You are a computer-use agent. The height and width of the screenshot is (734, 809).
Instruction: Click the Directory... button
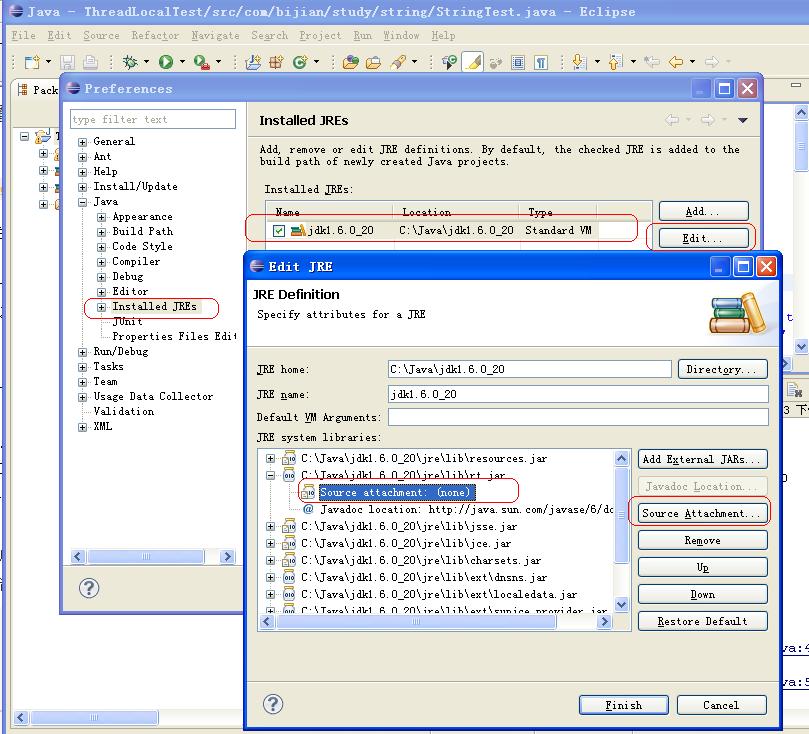722,369
